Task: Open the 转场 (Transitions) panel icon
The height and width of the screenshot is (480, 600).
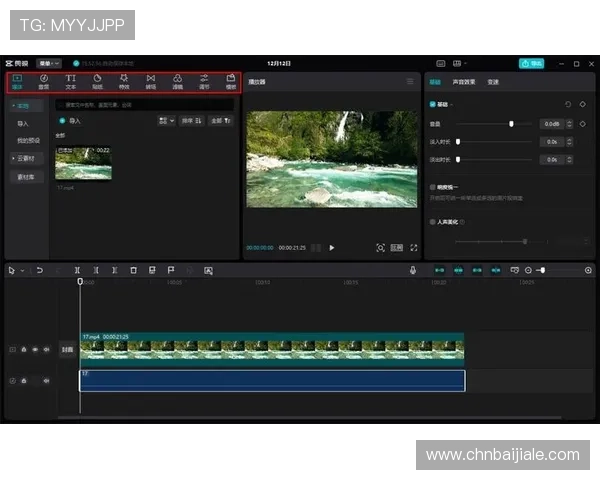Action: click(151, 80)
